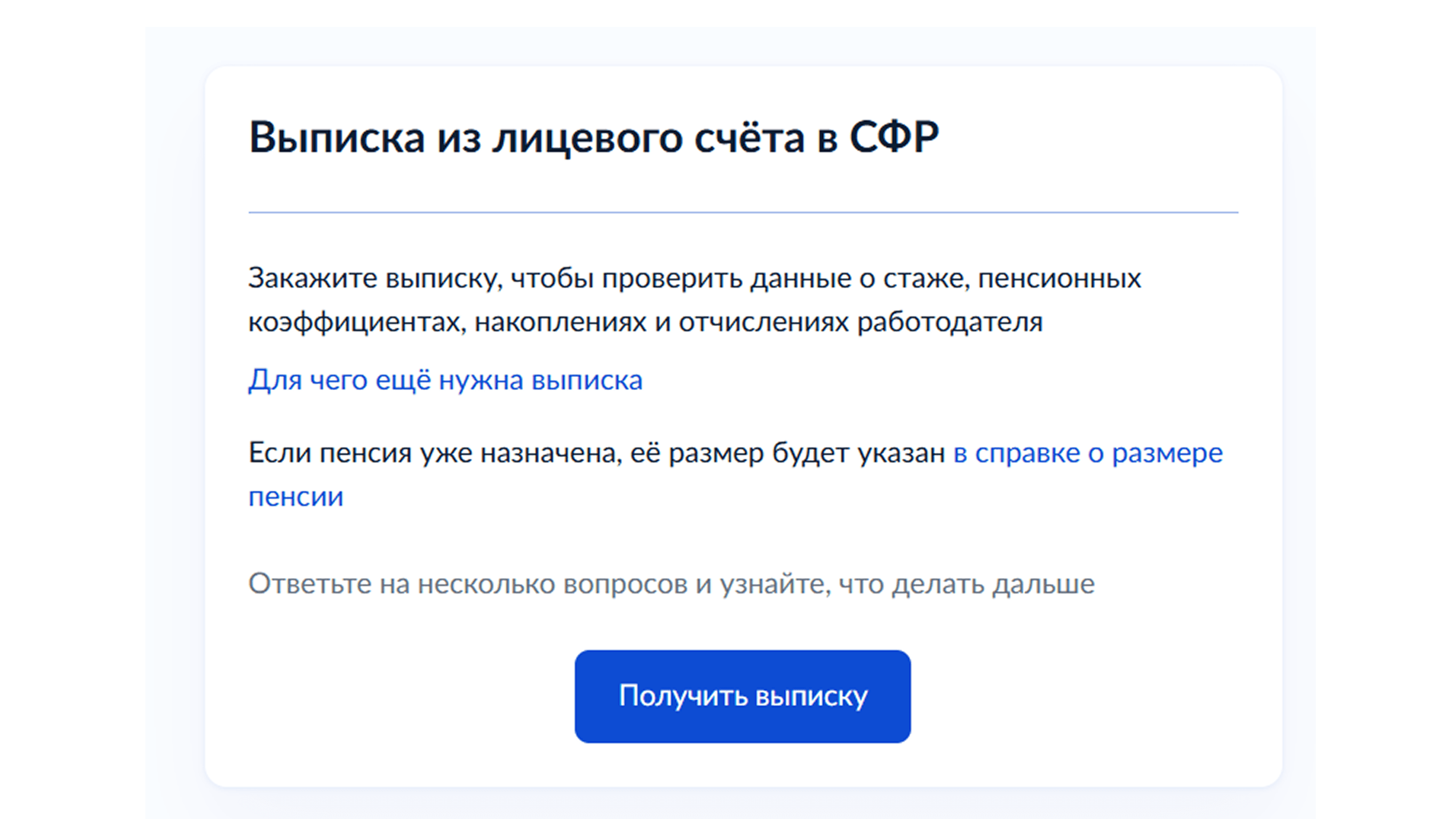The height and width of the screenshot is (819, 1456).
Task: Follow the "в справке о размере" link
Action: tap(1087, 454)
